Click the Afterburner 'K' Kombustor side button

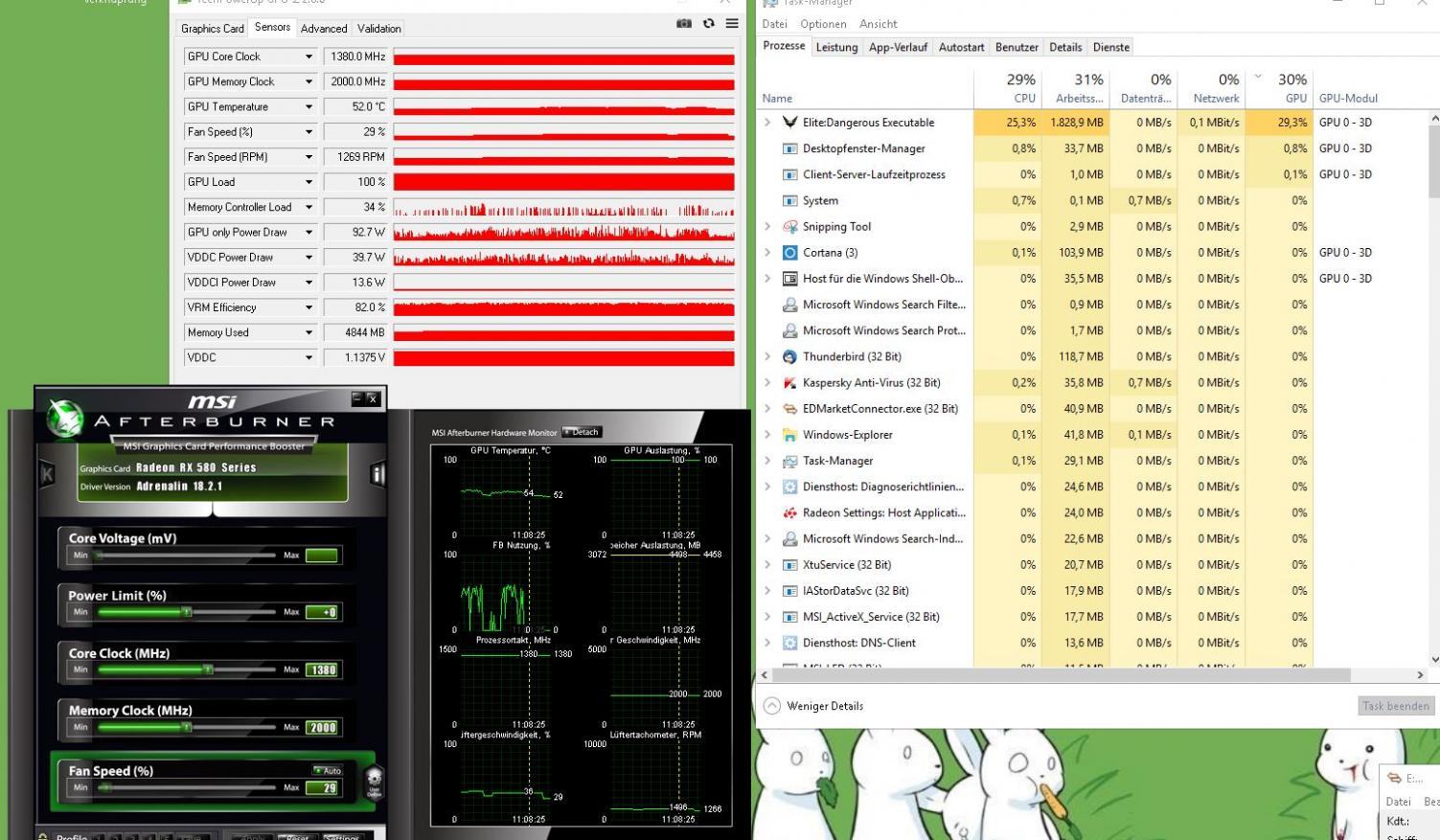[47, 474]
